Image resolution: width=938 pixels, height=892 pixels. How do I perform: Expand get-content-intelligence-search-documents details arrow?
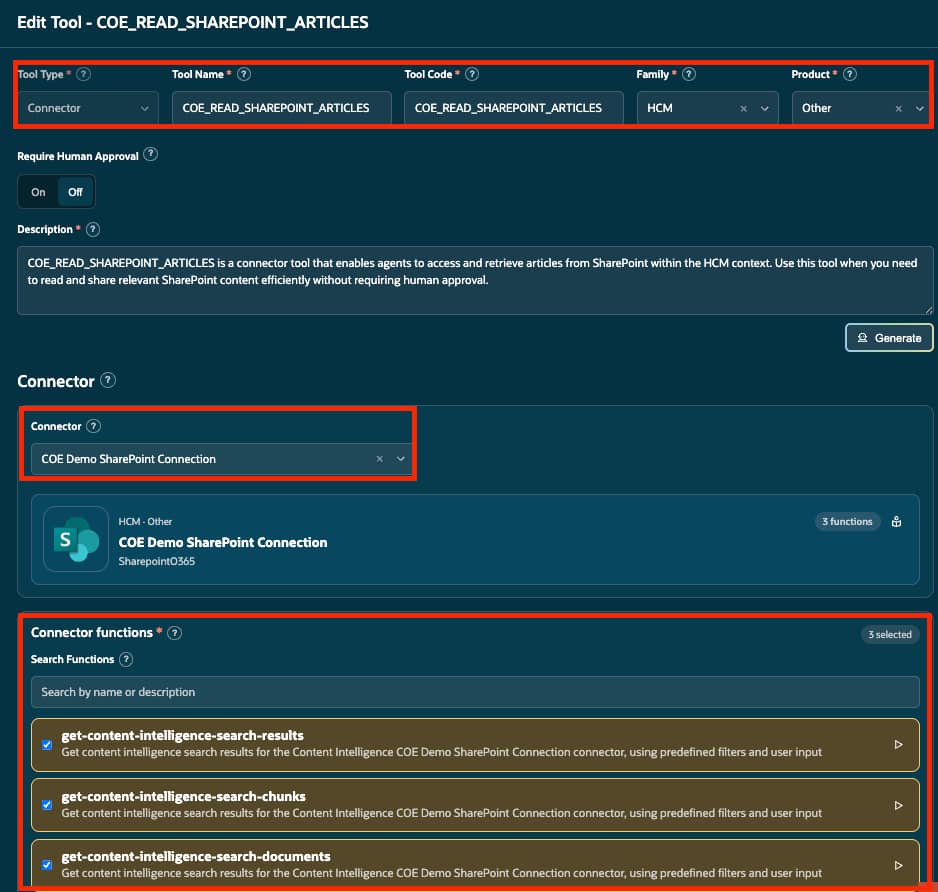coord(898,865)
